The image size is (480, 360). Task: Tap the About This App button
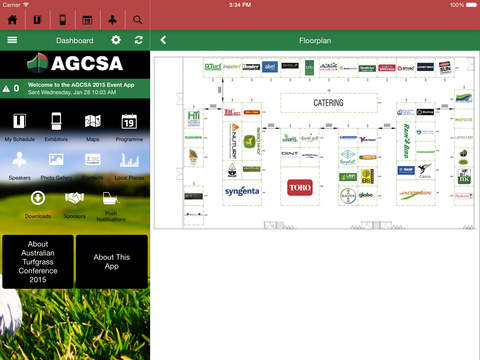pyautogui.click(x=112, y=262)
